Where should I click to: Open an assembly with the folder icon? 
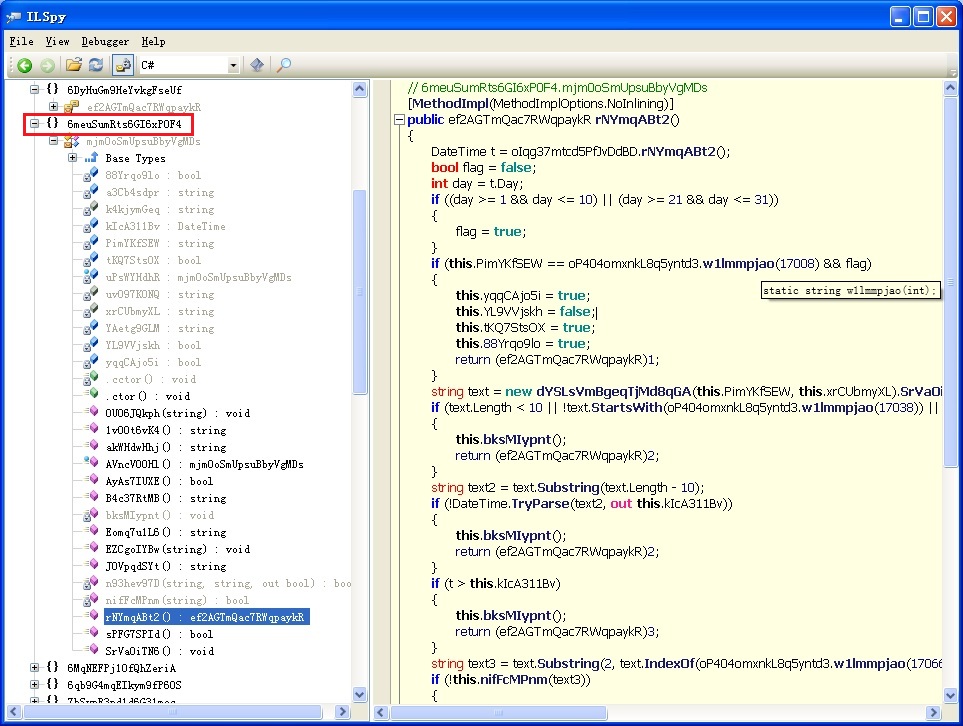click(74, 64)
